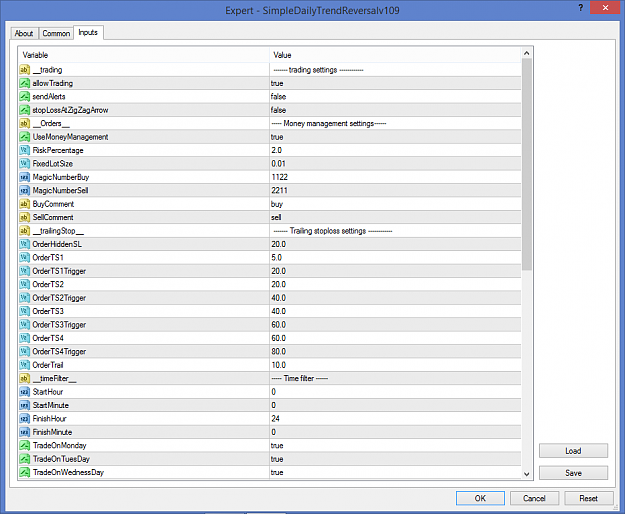Select the FinishHour value 24
This screenshot has width=625, height=514.
(275, 418)
